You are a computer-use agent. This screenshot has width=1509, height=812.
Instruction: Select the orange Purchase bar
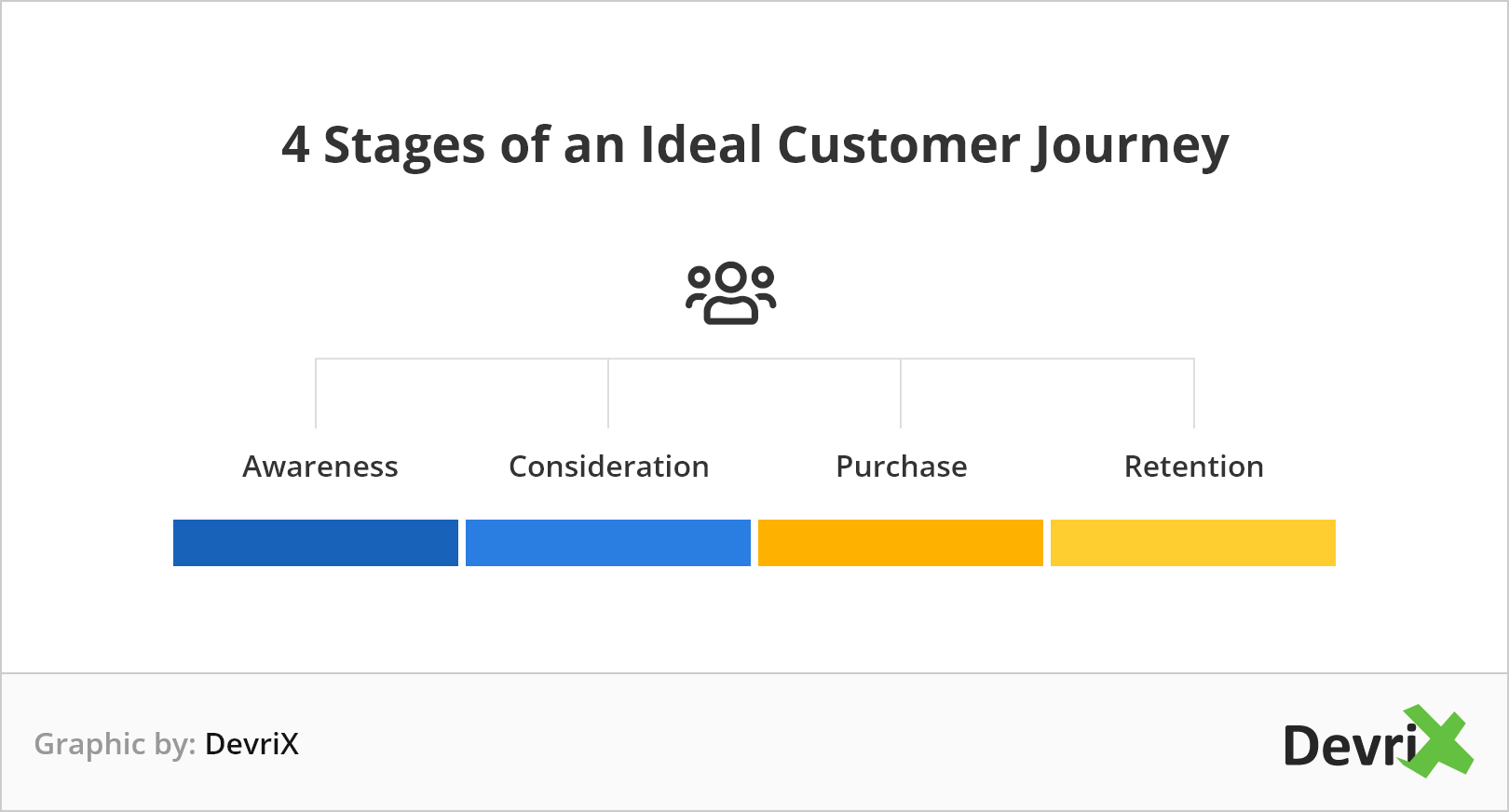click(901, 543)
